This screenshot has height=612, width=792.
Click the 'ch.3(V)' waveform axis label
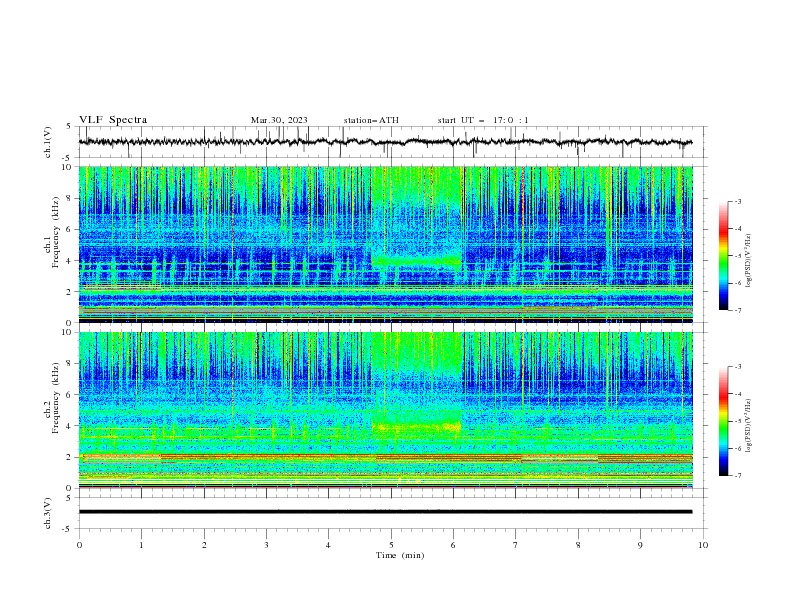click(48, 513)
